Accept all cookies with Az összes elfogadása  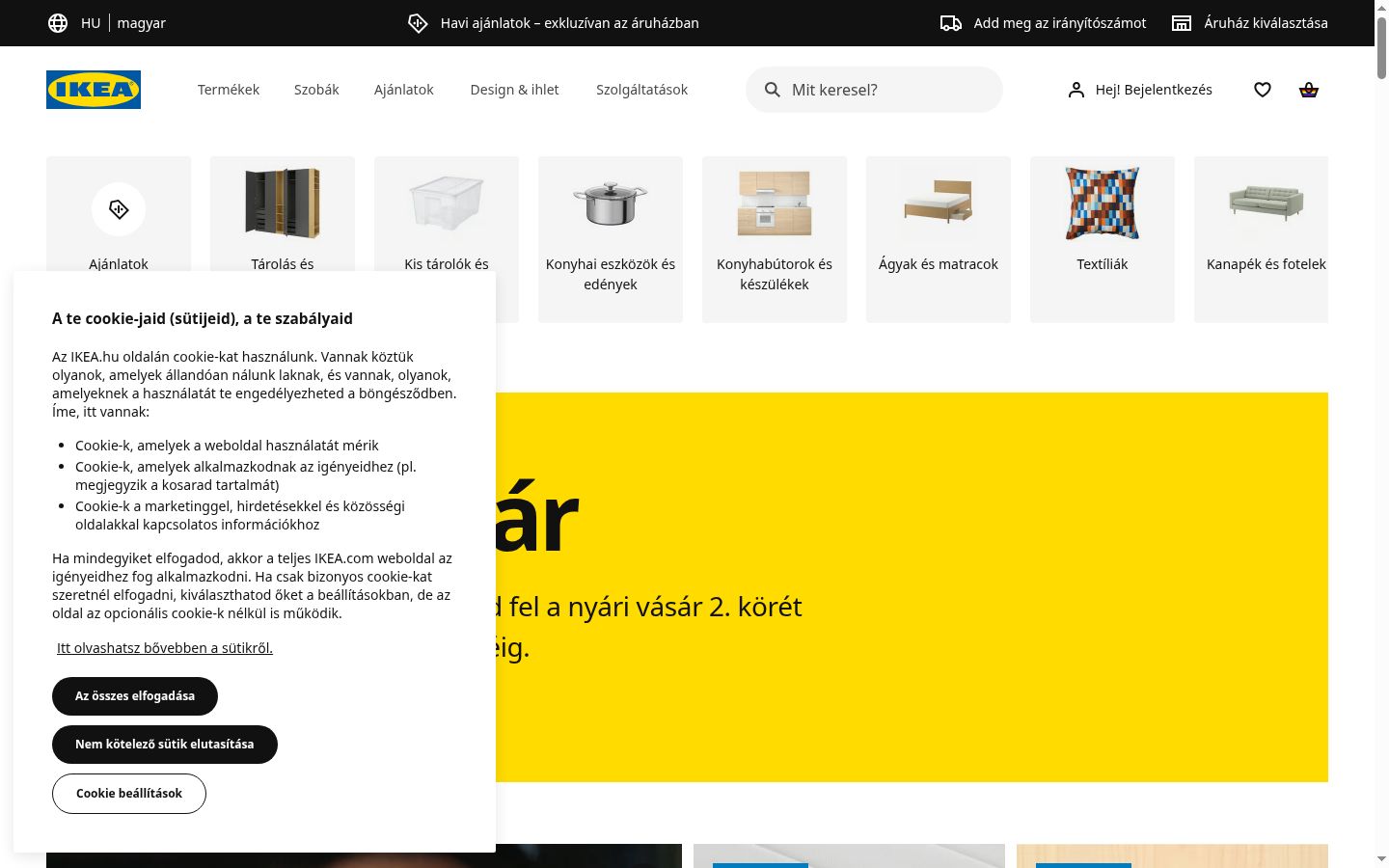[135, 696]
